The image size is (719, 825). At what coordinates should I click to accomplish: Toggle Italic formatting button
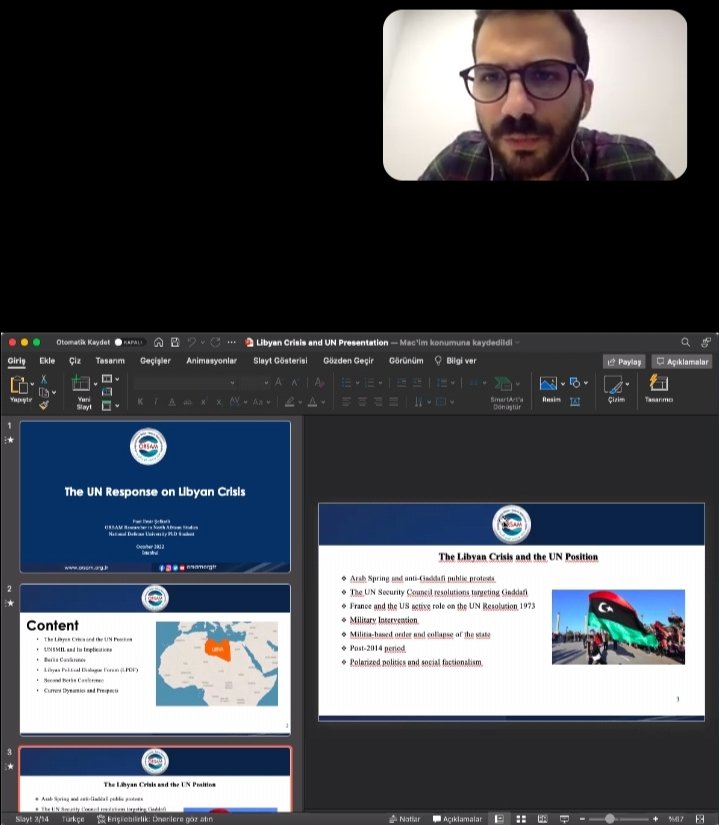156,402
